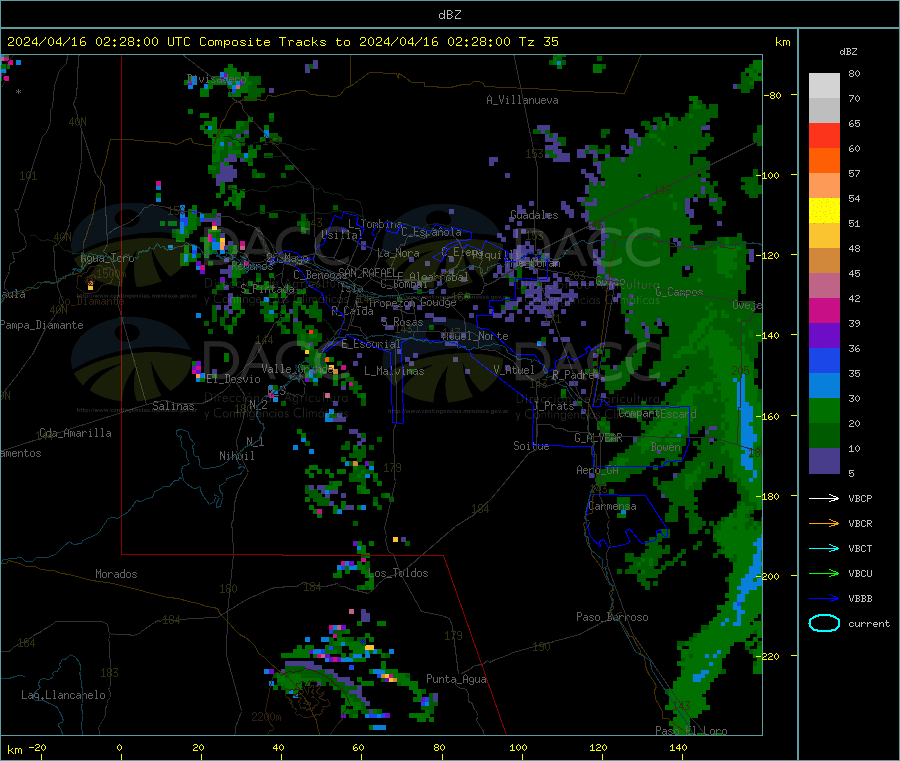Click the 'Los_Toldos' map label
This screenshot has width=900, height=761.
point(398,573)
